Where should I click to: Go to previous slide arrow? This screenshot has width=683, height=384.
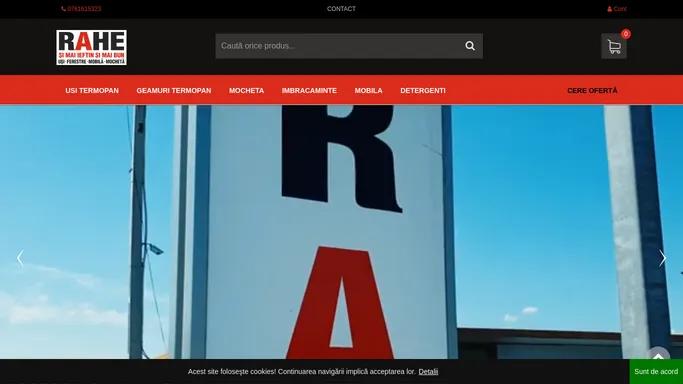point(20,258)
